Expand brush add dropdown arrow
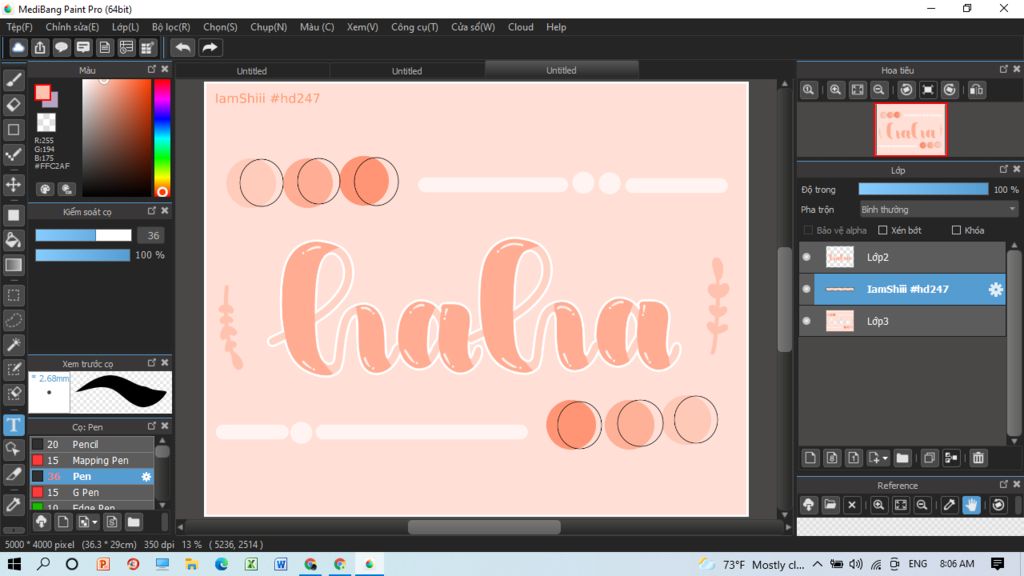This screenshot has width=1024, height=576. (x=95, y=522)
